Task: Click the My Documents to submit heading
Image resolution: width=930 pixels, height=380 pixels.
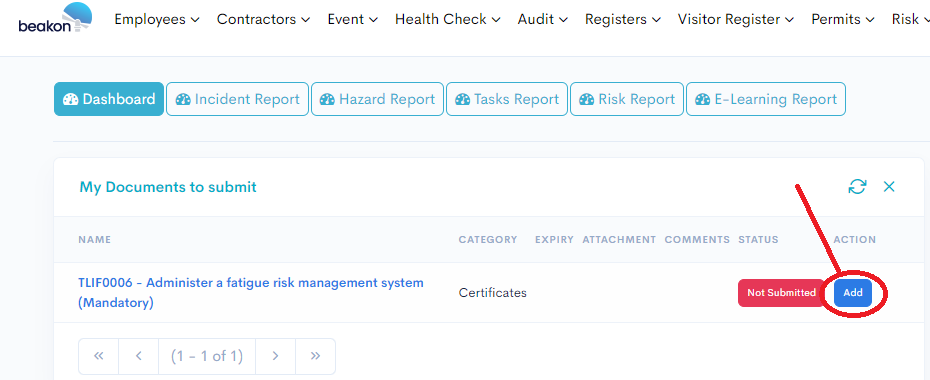Action: [168, 187]
